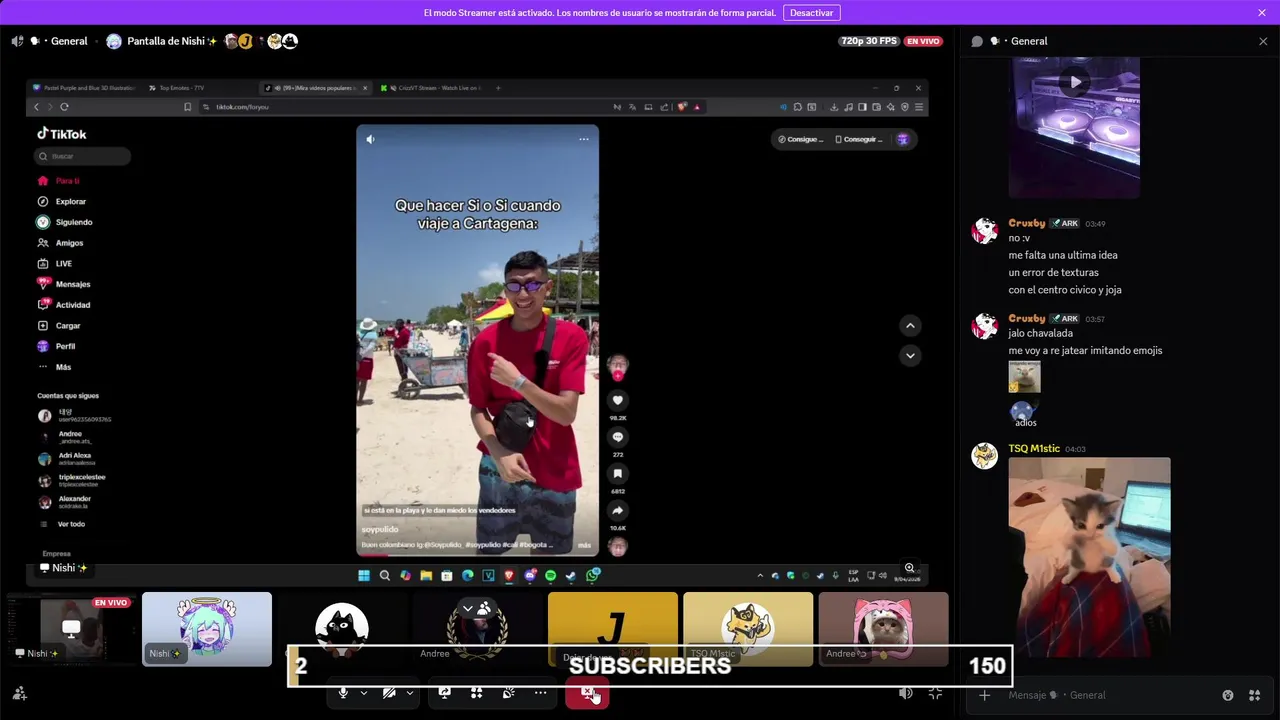The height and width of the screenshot is (720, 1280).
Task: Close the General chat side panel
Action: point(1263,41)
